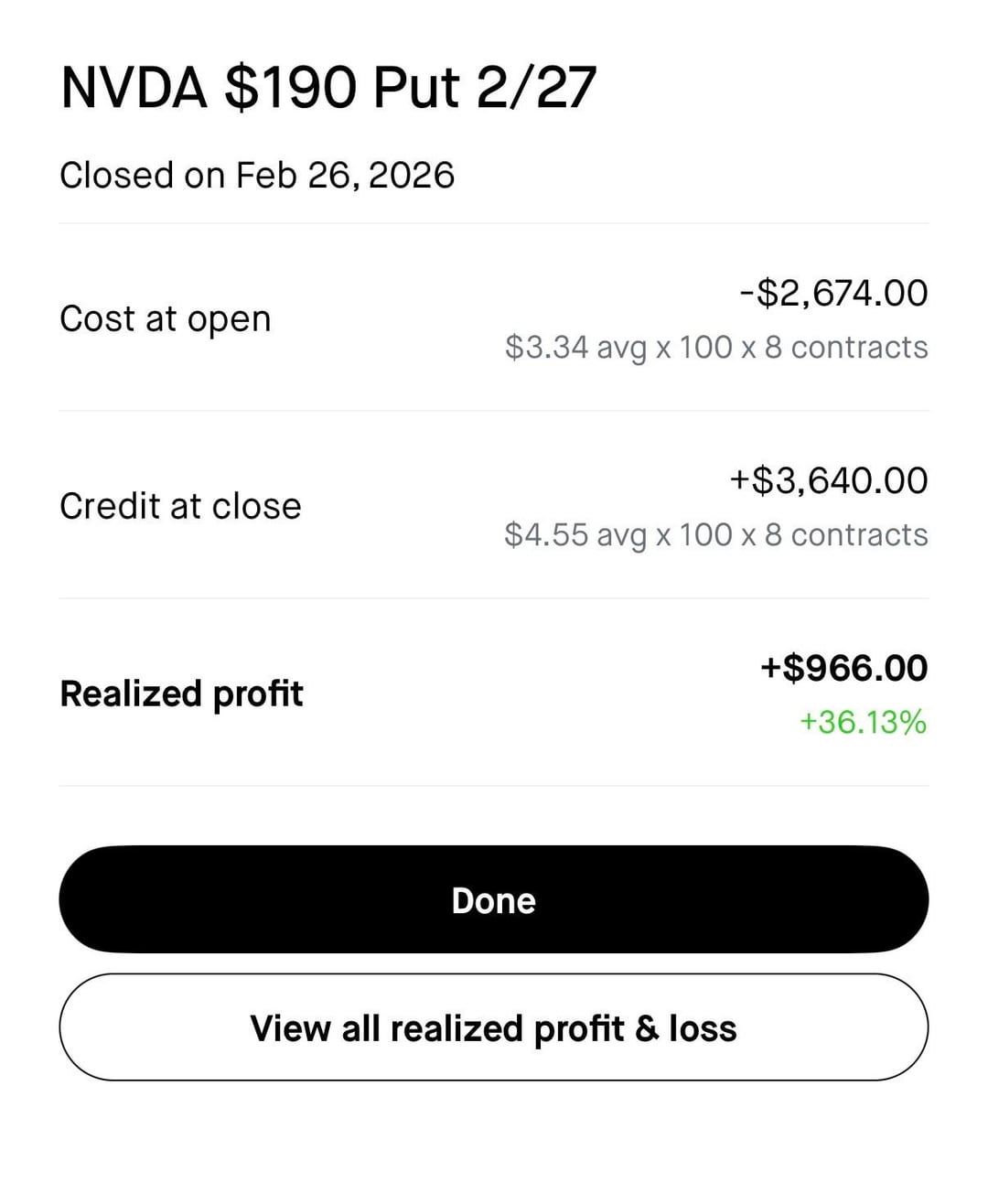Image resolution: width=988 pixels, height=1204 pixels.
Task: Select the Realized profit label
Action: click(x=181, y=693)
